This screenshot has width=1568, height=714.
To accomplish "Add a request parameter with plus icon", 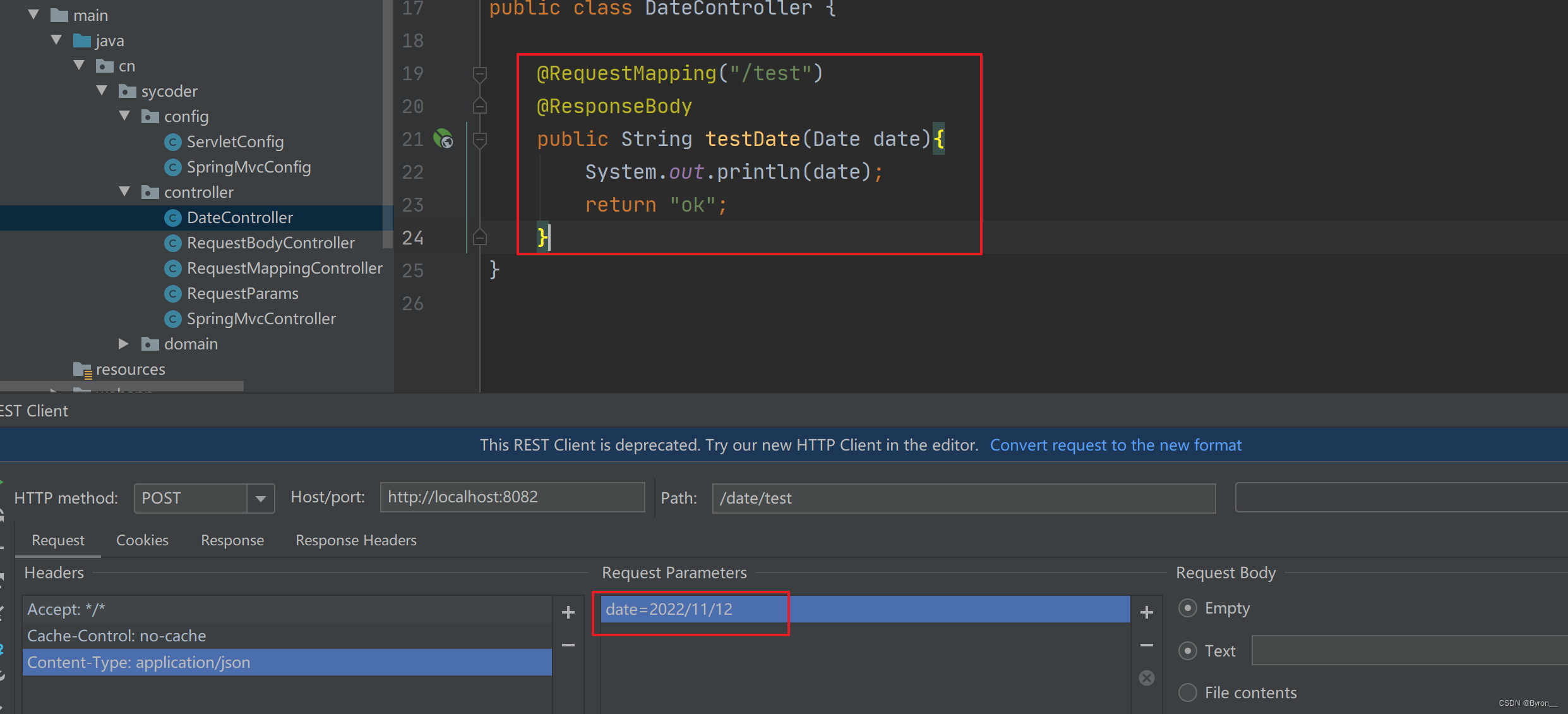I will point(1147,612).
